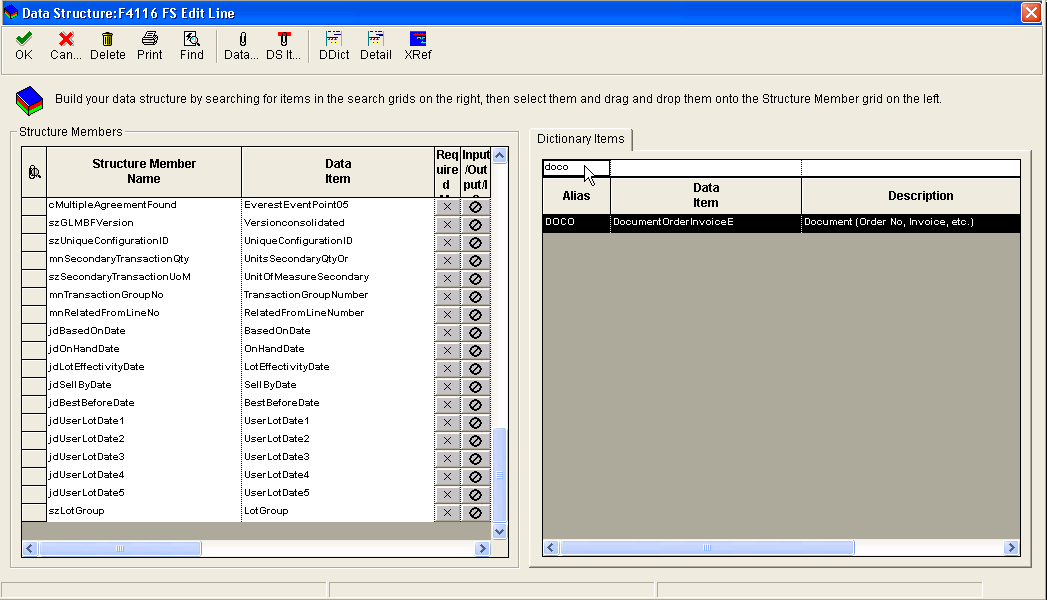Click the row selector for jdSellByDate

tap(33, 385)
